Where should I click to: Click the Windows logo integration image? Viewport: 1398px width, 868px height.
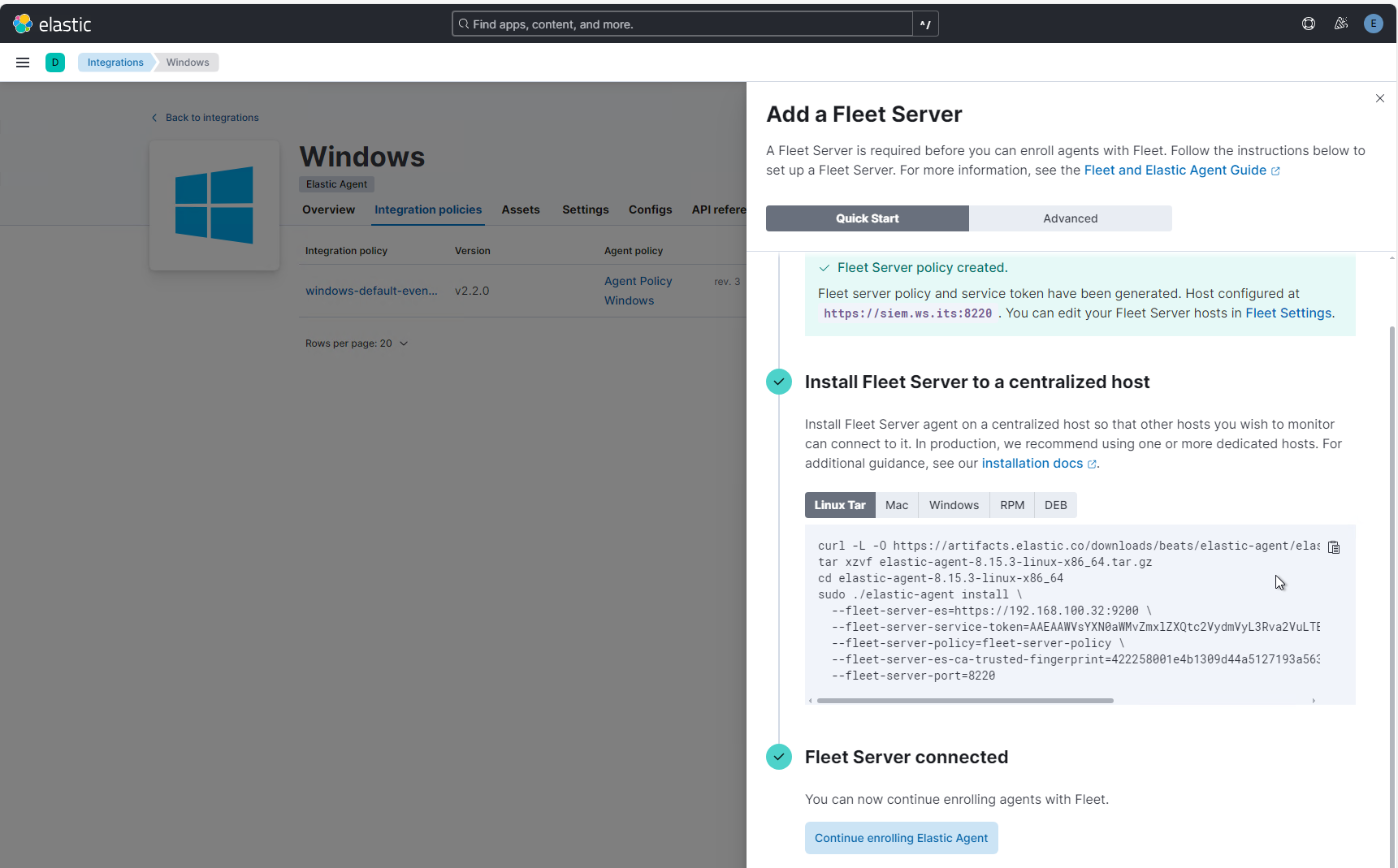tap(214, 205)
